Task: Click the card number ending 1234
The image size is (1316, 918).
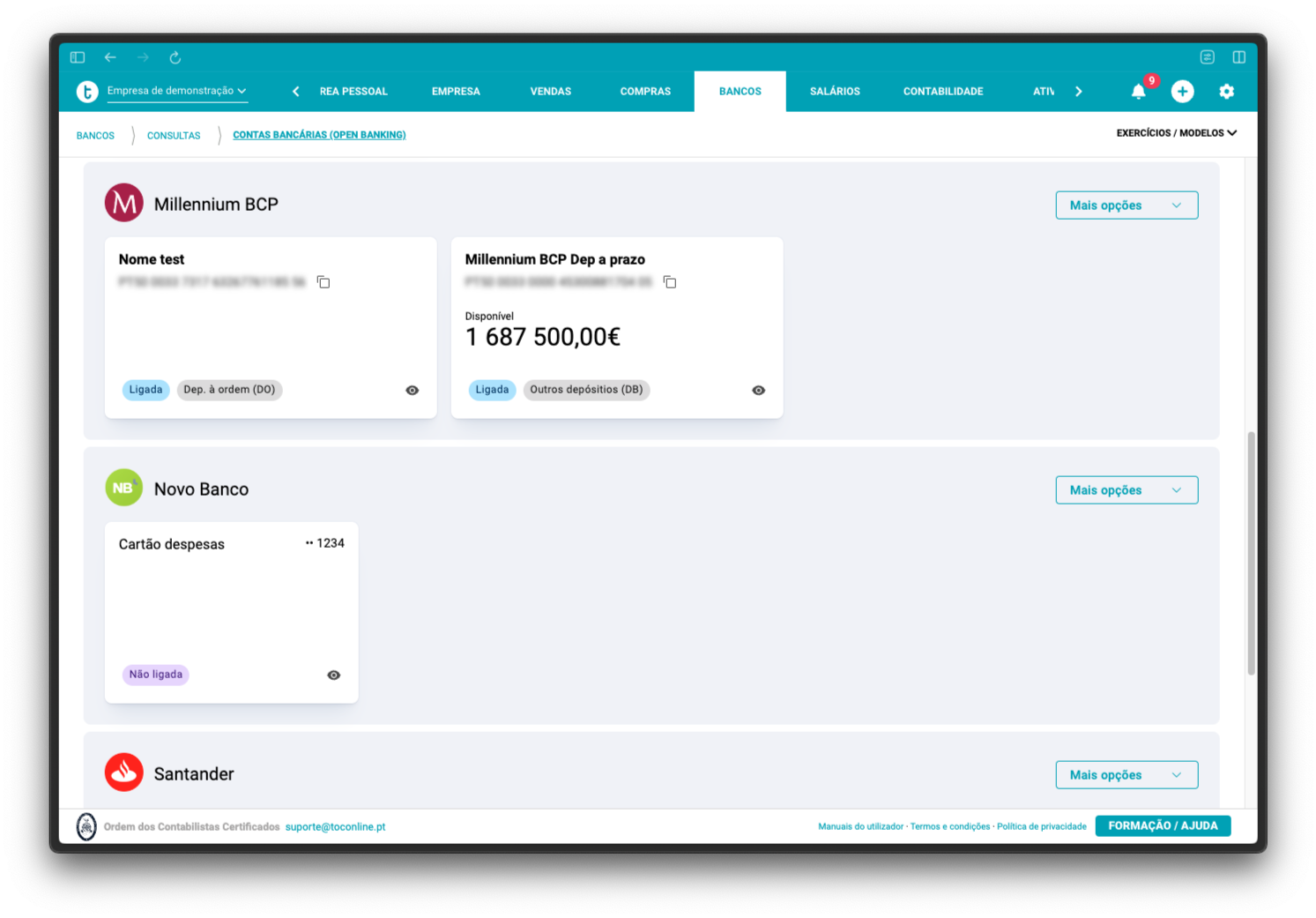Action: tap(325, 543)
